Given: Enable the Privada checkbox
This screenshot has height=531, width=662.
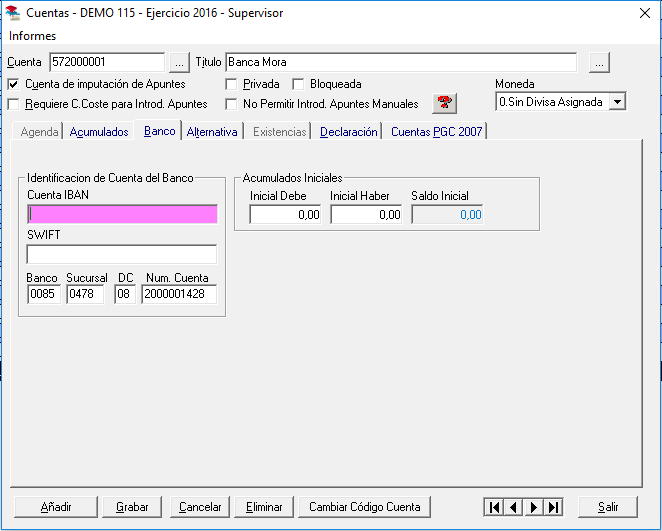Looking at the screenshot, I should click(231, 84).
